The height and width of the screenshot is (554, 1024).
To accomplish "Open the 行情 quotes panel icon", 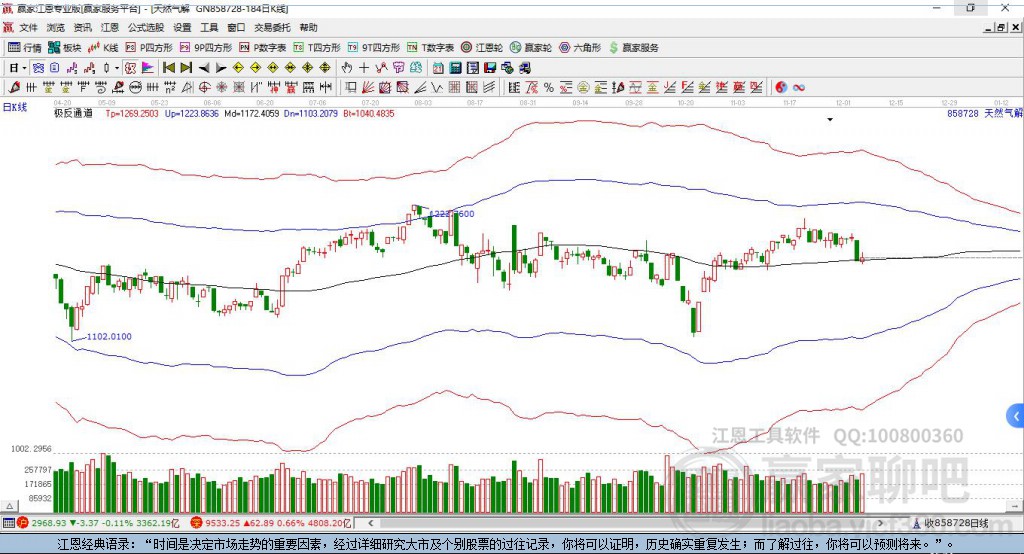I will (24, 48).
